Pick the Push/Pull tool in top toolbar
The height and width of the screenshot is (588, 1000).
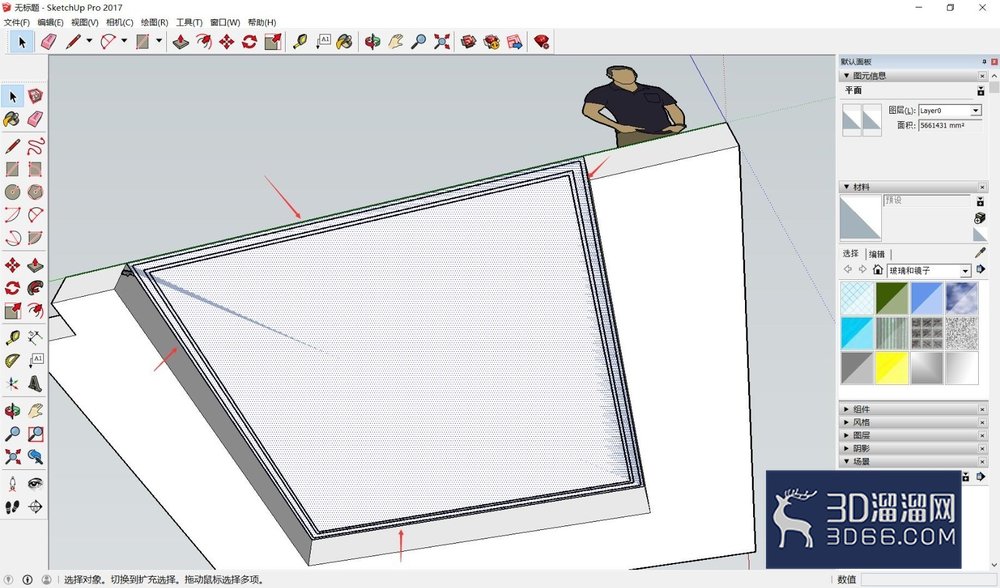click(181, 42)
